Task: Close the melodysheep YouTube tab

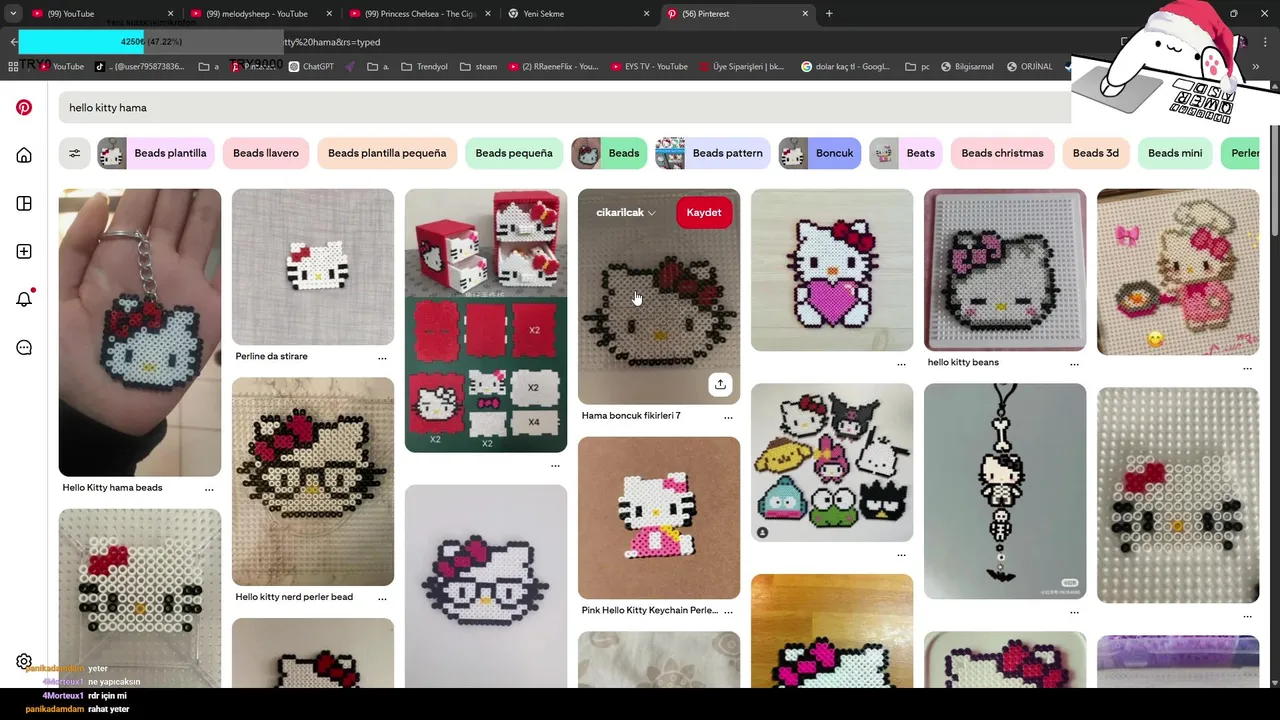Action: pyautogui.click(x=329, y=14)
